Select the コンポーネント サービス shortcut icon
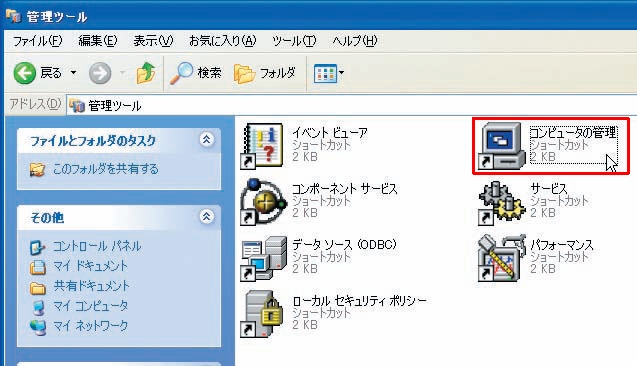Screen dimensions: 637x366 click(x=263, y=201)
